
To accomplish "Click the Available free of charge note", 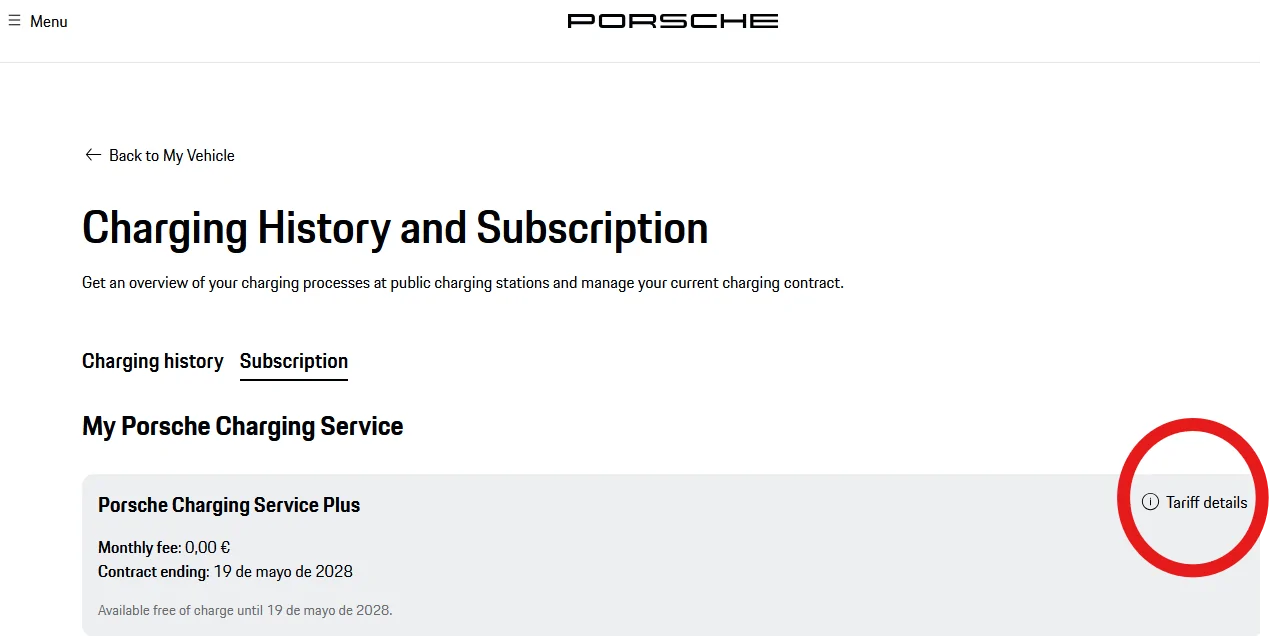I will click(245, 610).
